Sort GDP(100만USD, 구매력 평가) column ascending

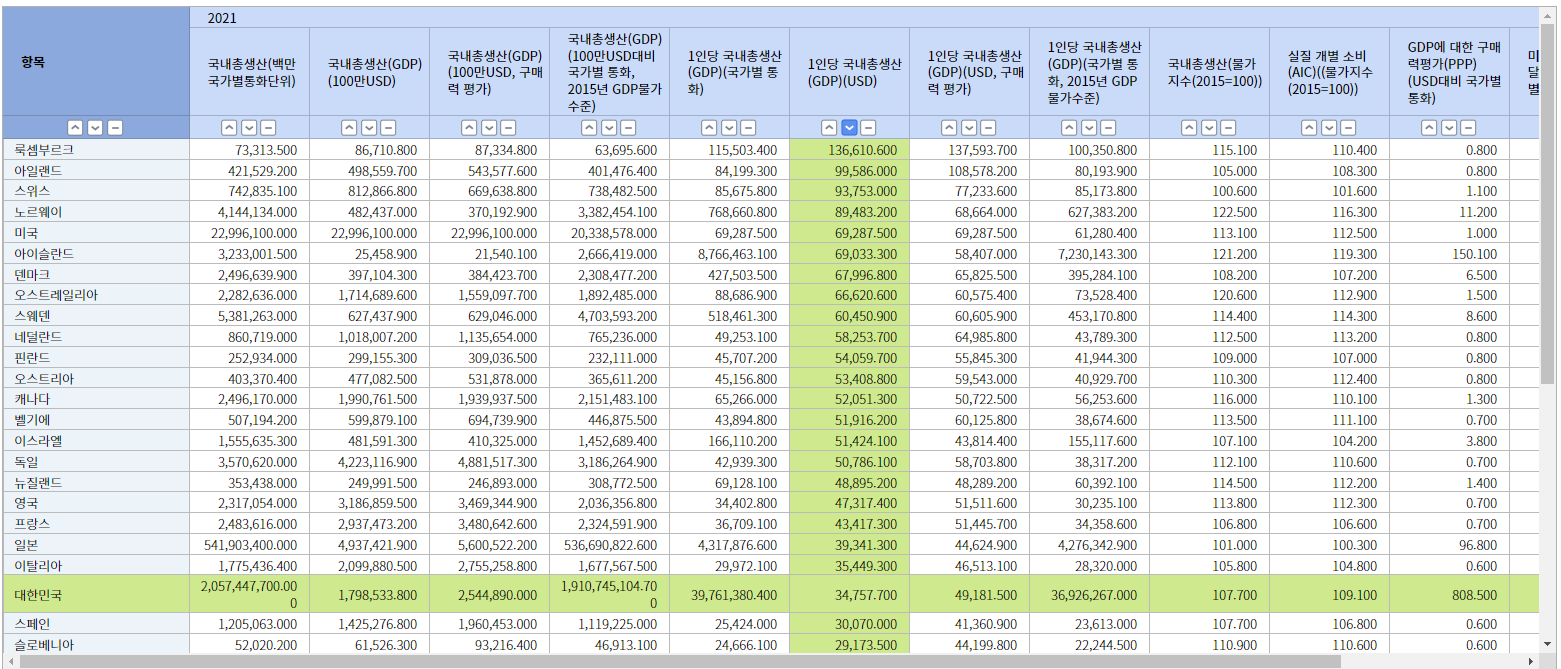pyautogui.click(x=469, y=128)
